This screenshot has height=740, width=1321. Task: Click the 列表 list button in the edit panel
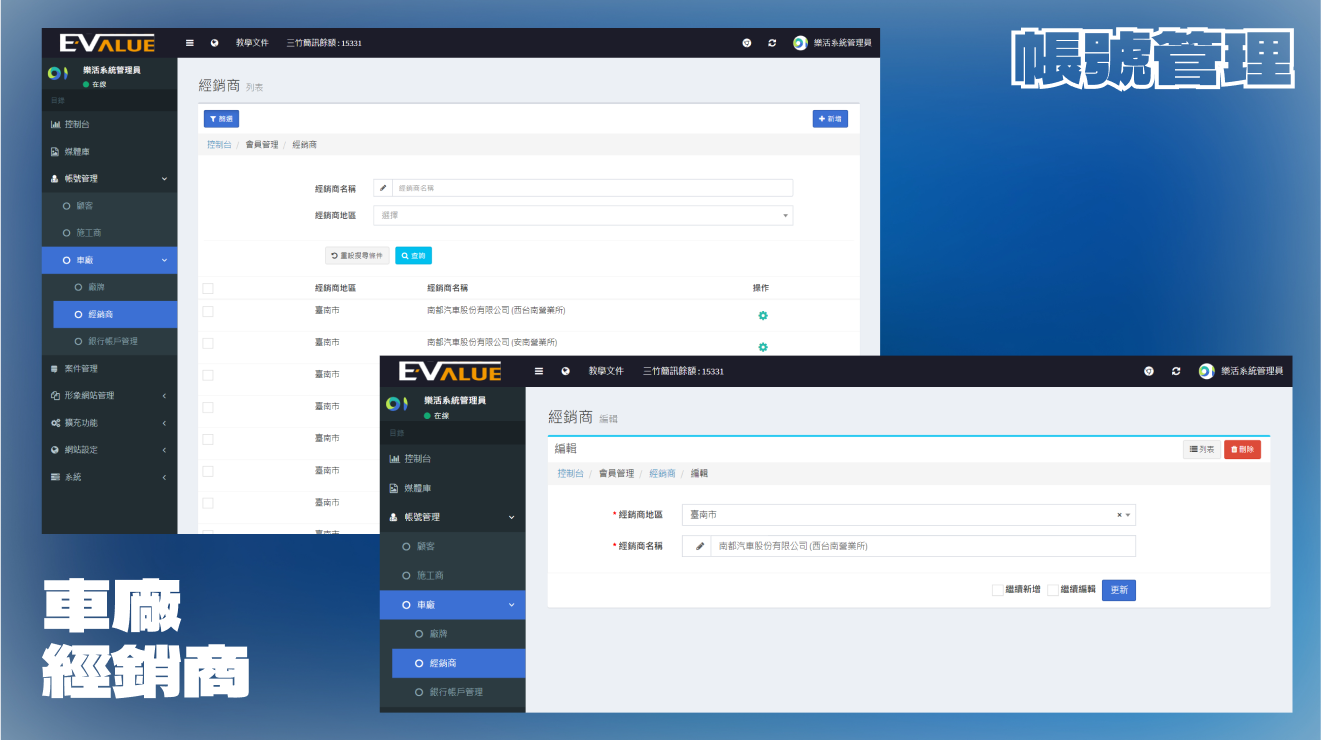click(1202, 450)
